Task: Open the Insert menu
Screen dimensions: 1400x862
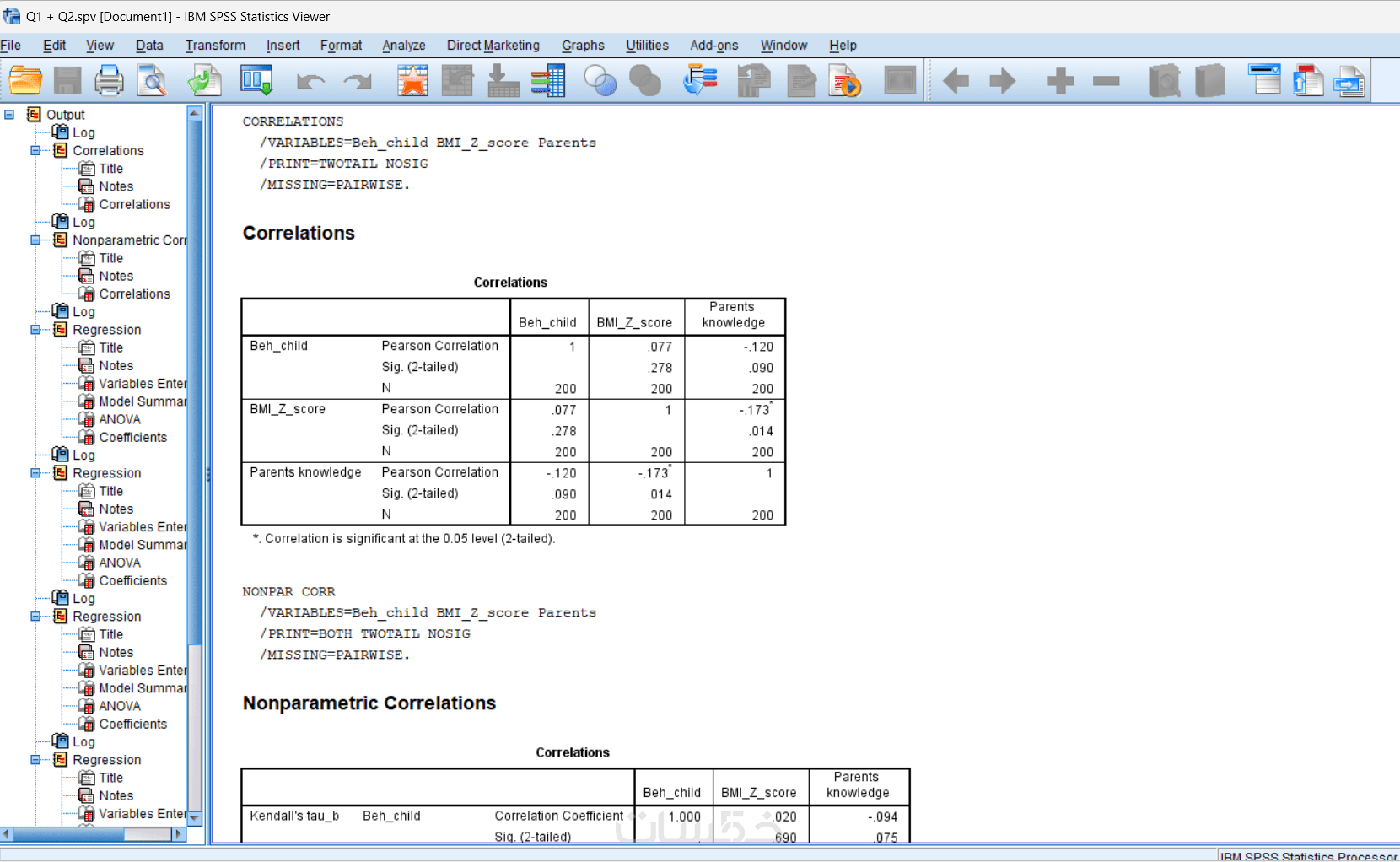Action: coord(283,46)
